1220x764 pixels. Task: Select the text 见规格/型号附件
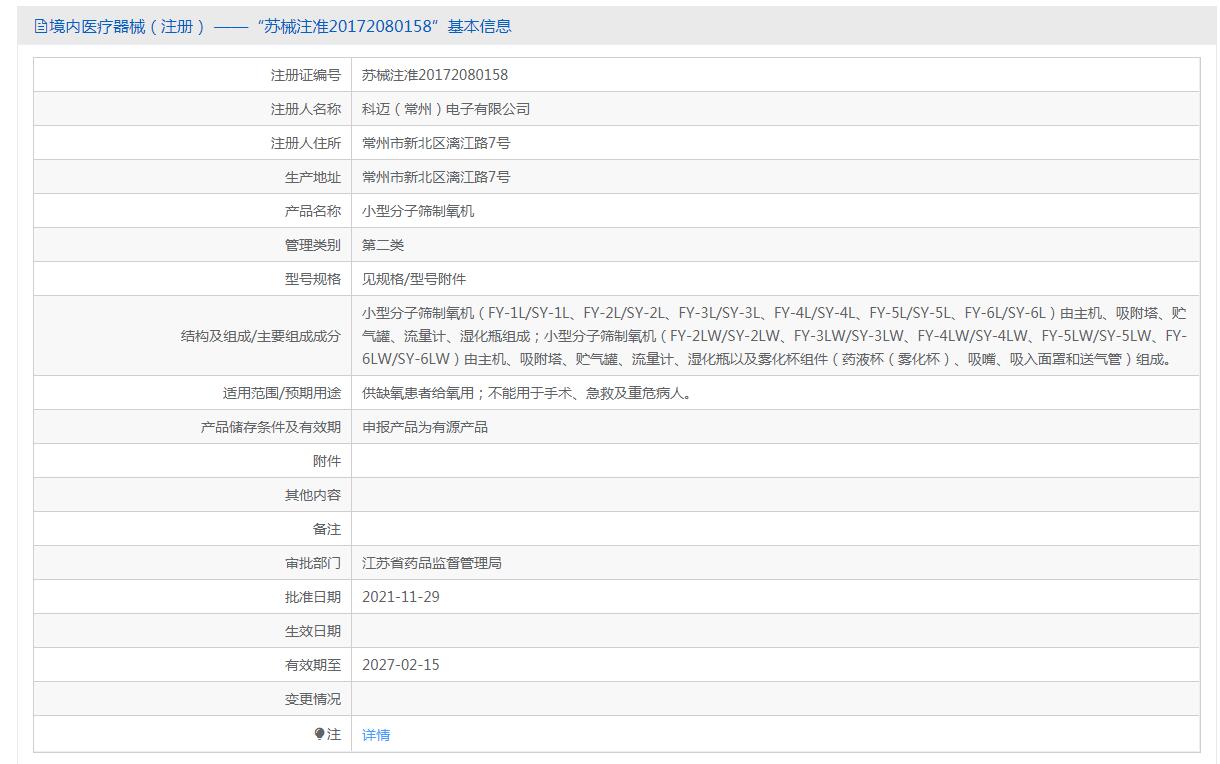pyautogui.click(x=414, y=279)
